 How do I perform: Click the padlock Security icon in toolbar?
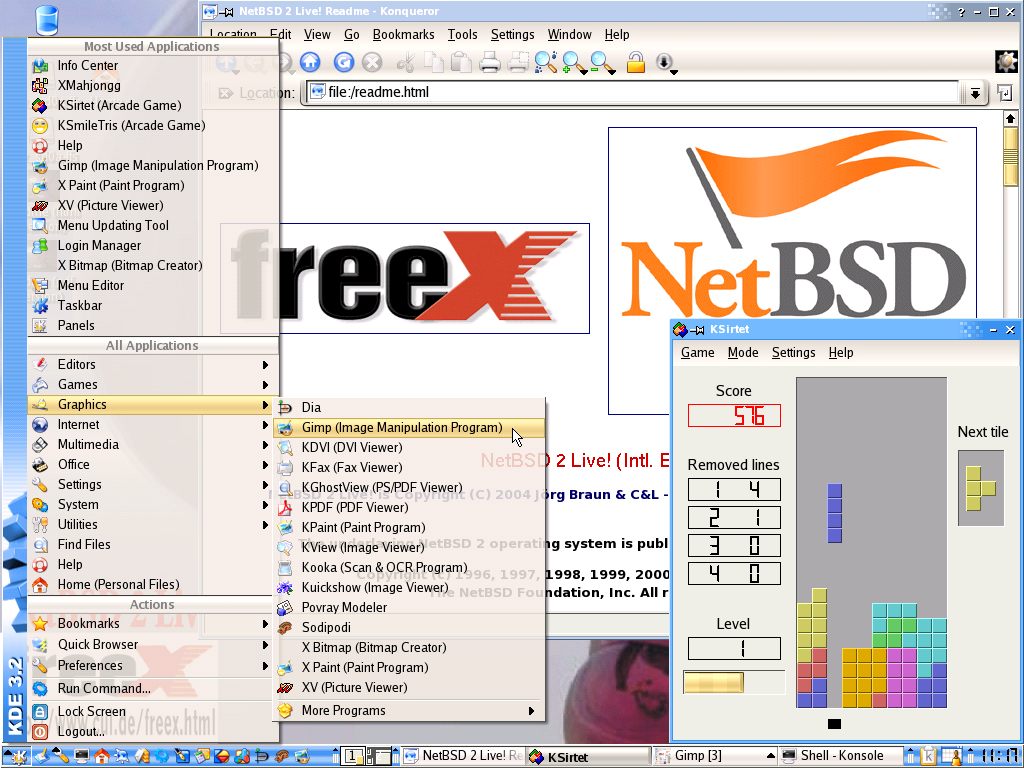tap(635, 62)
